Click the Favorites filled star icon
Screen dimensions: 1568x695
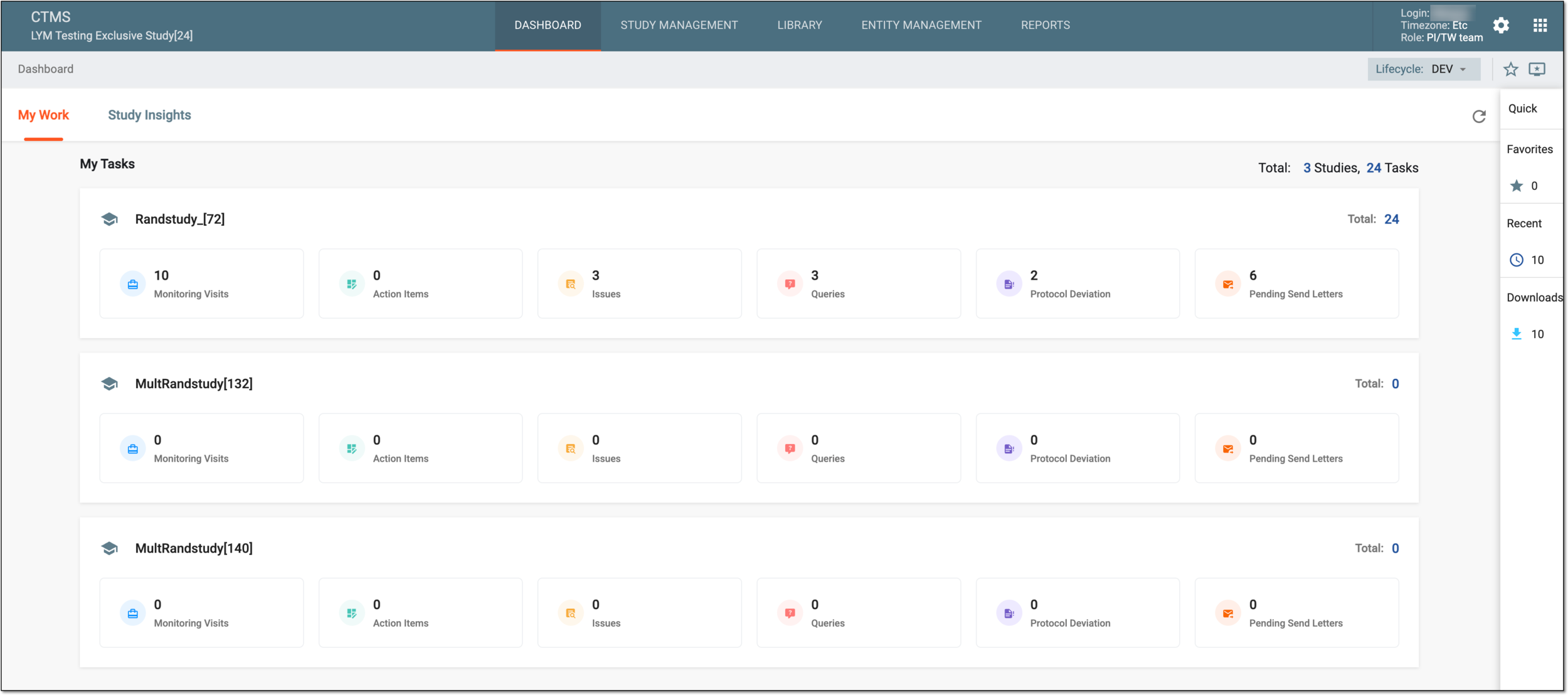click(1517, 186)
